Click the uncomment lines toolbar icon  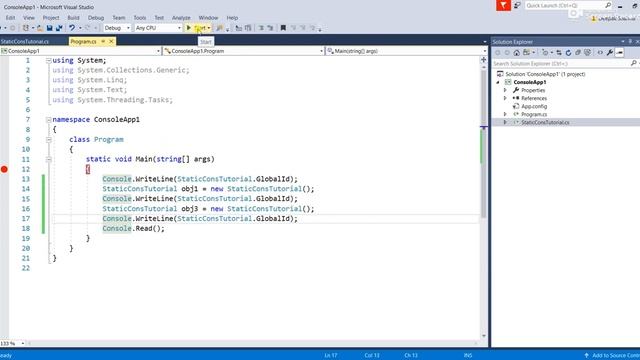click(270, 28)
